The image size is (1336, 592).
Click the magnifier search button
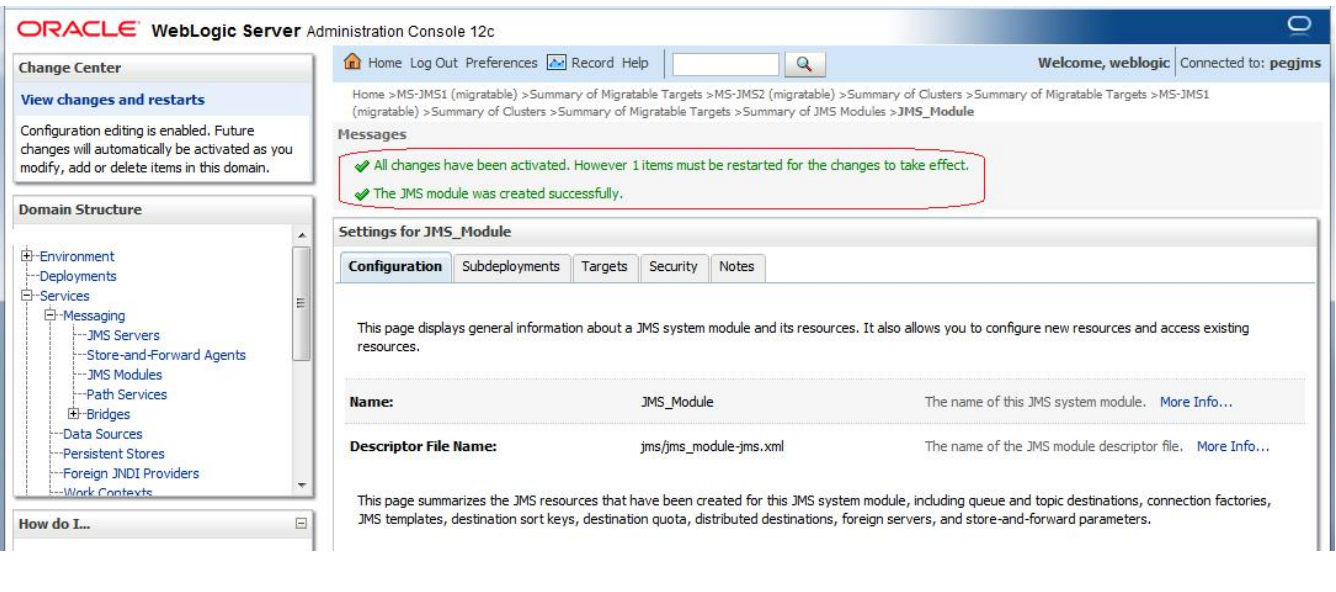click(x=804, y=64)
